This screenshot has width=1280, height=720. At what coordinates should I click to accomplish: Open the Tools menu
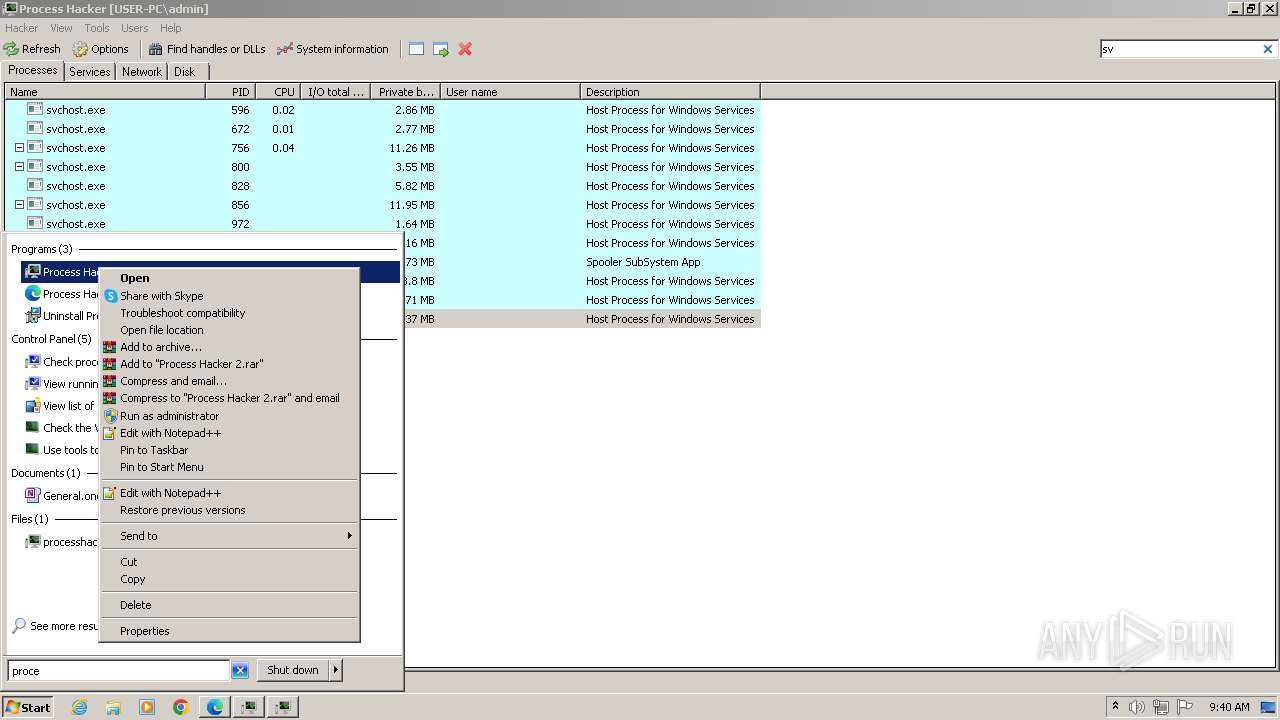pyautogui.click(x=97, y=28)
